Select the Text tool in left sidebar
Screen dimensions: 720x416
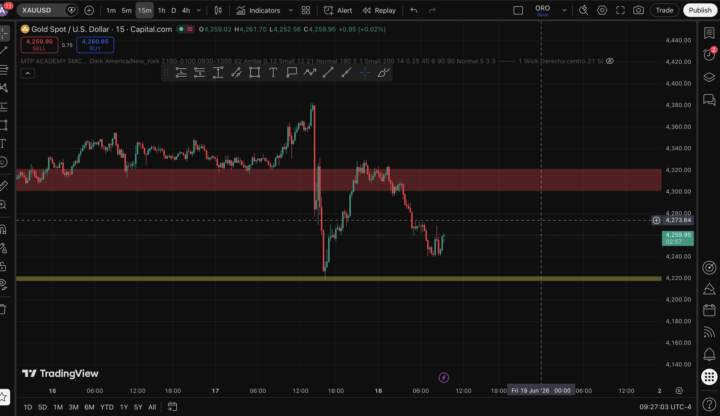click(x=3, y=144)
